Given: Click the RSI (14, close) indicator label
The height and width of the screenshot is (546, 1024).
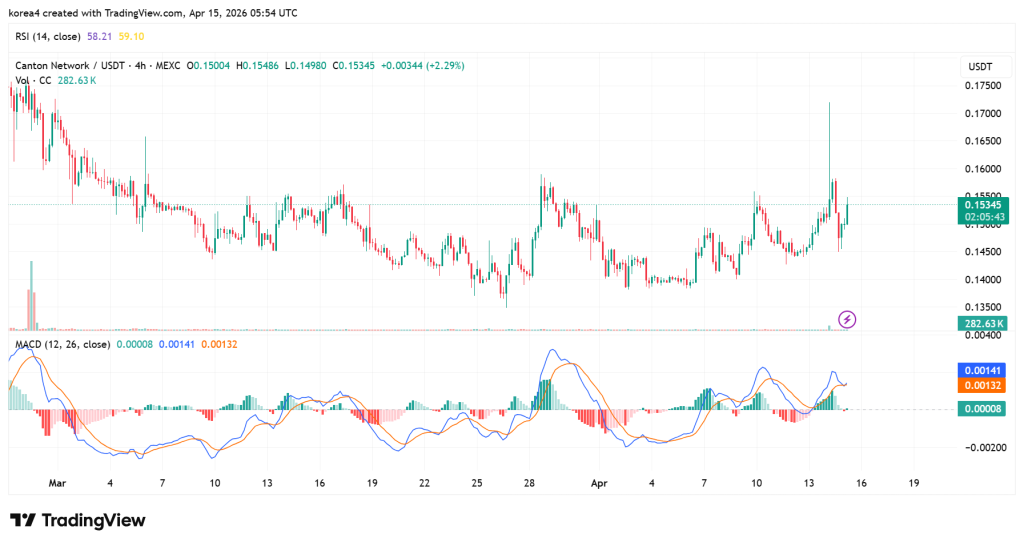Looking at the screenshot, I should click(48, 37).
